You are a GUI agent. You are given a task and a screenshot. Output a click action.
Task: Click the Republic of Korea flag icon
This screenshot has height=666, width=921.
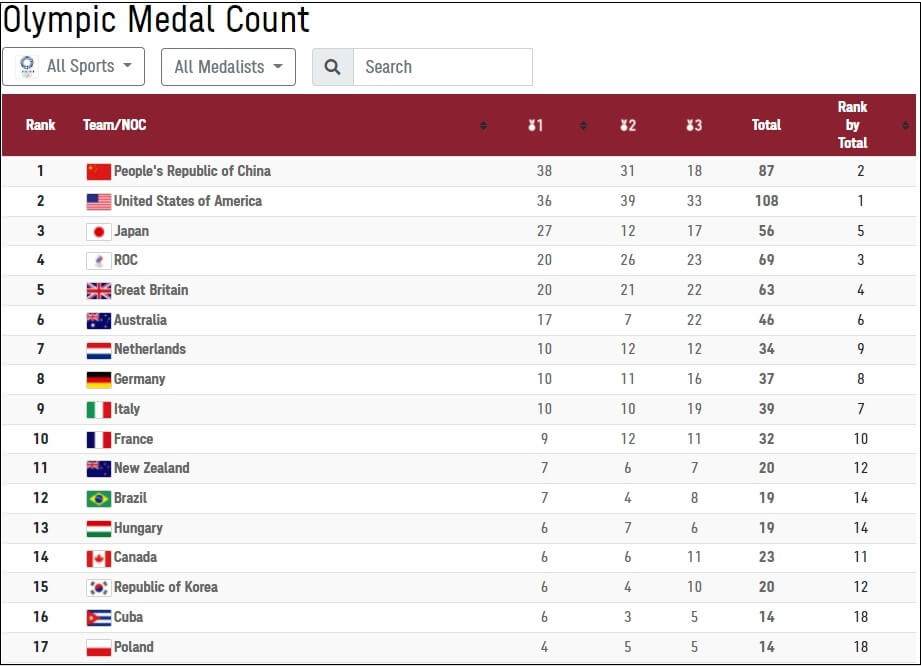[99, 587]
